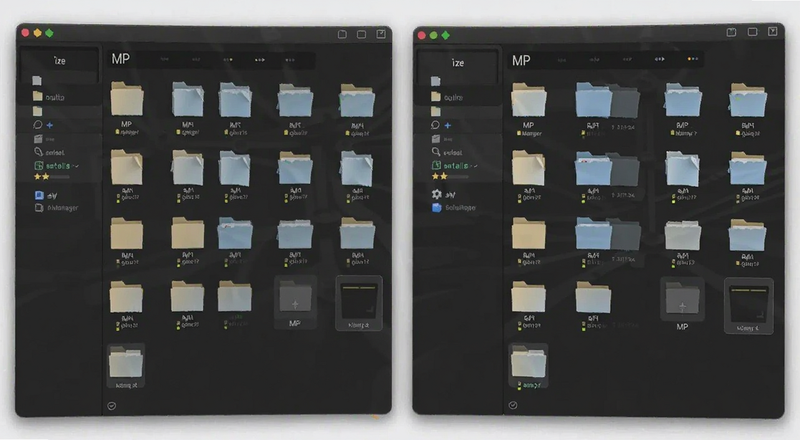Image resolution: width=800 pixels, height=440 pixels.
Task: Toggle the check circle in right window status bar
Action: pos(513,405)
